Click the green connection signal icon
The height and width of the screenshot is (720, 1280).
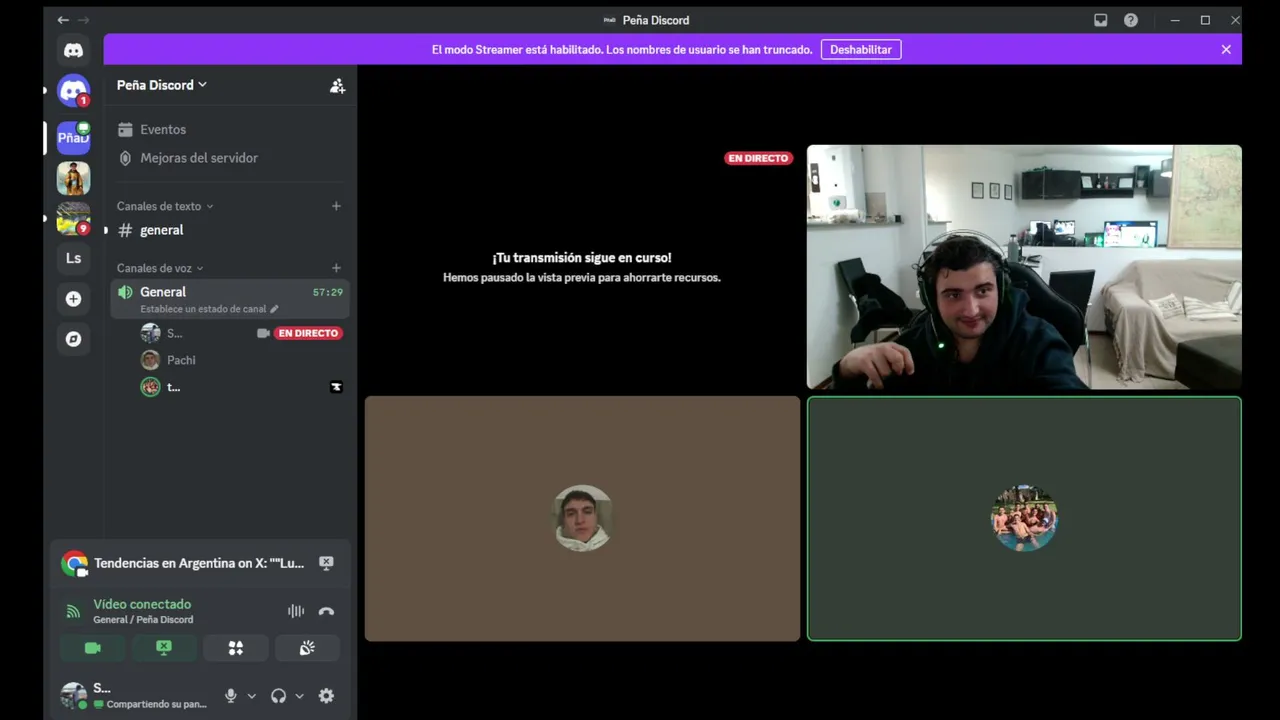[x=73, y=611]
